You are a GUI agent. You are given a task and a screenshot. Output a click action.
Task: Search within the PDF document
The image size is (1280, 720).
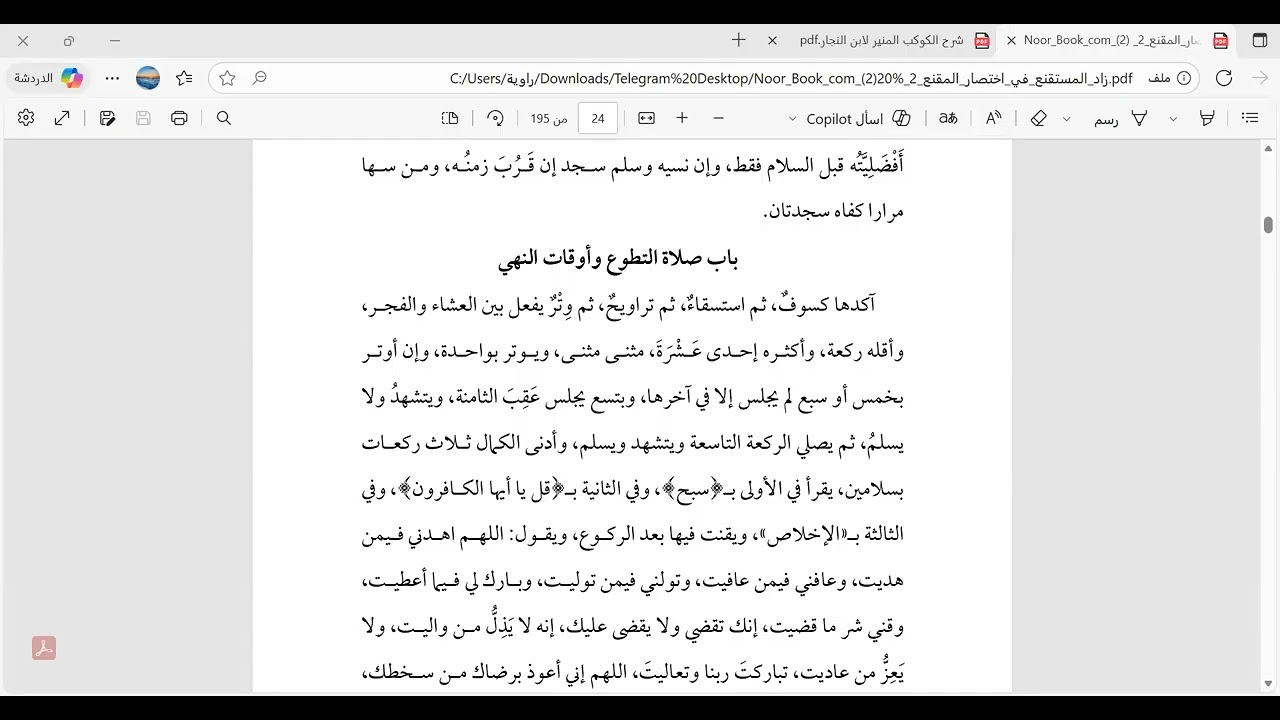click(224, 118)
